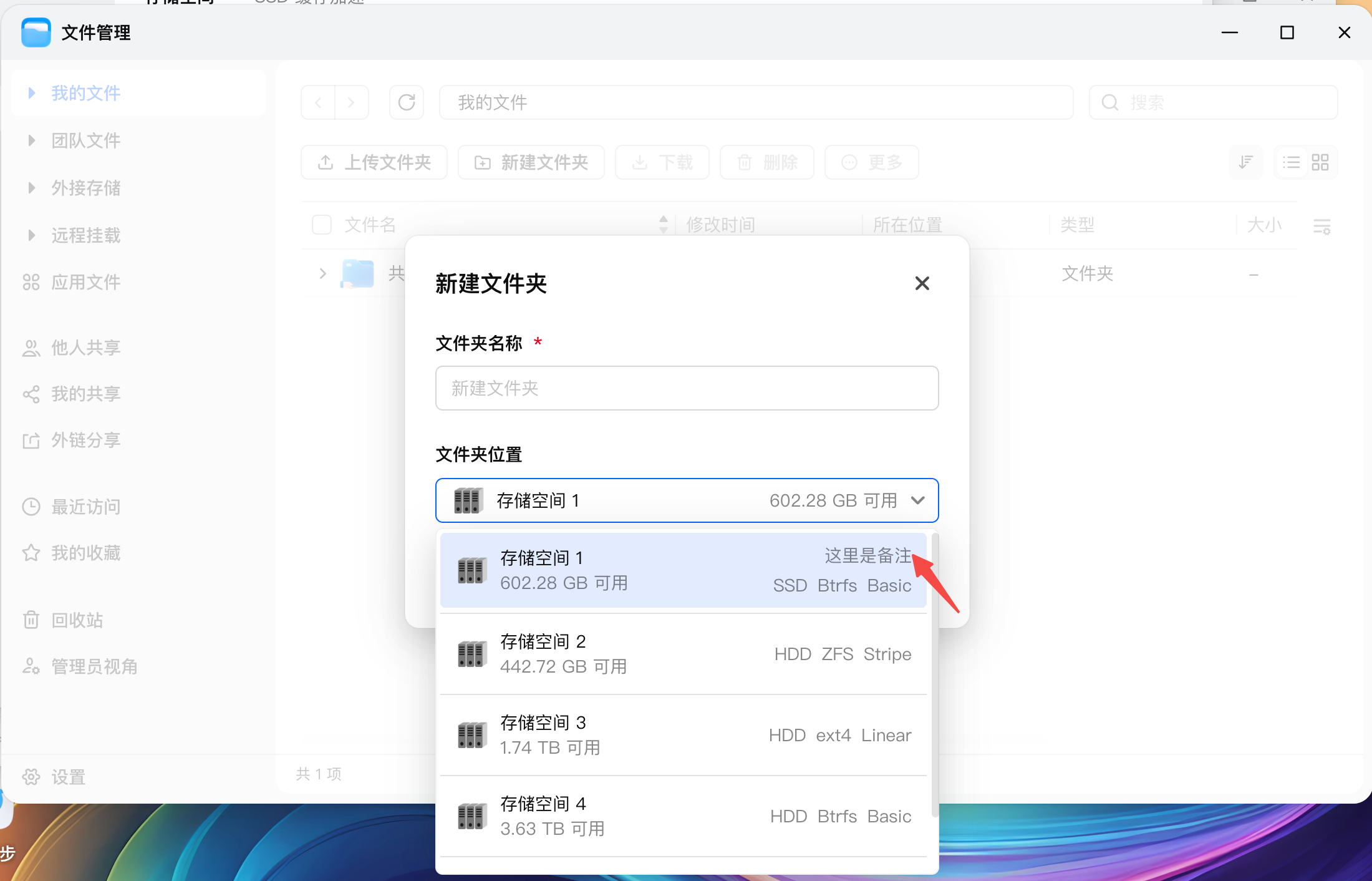
Task: Open 更多 actions menu
Action: click(872, 162)
